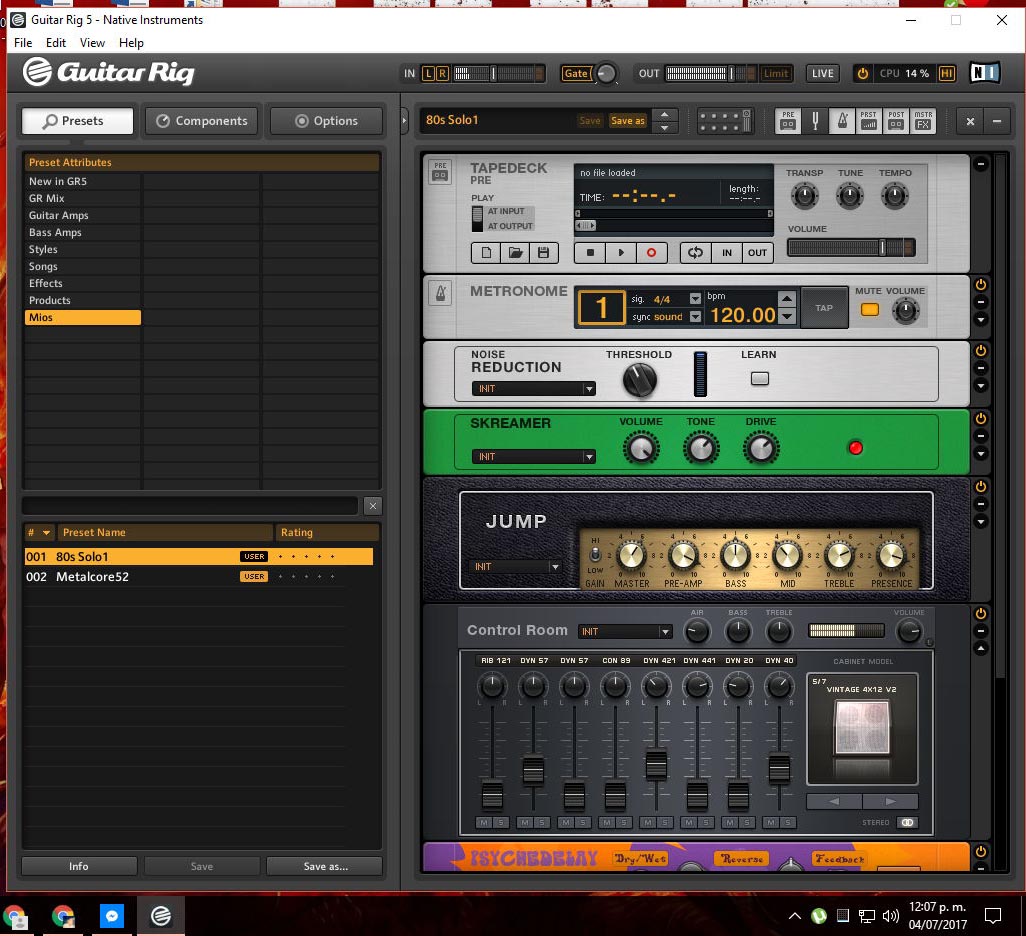Stop Tapedeck playback

[x=590, y=253]
